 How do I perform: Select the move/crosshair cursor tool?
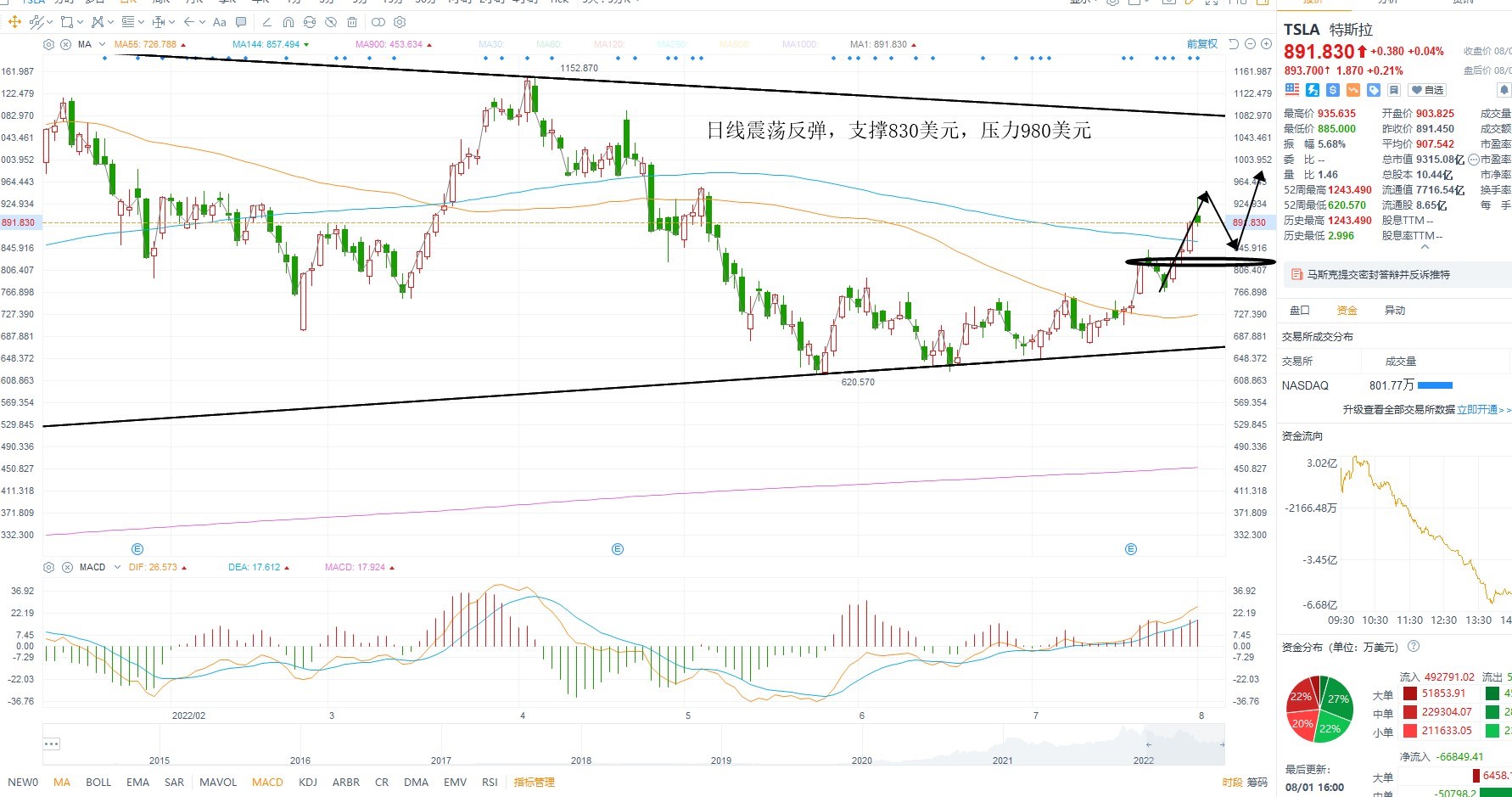(14, 22)
